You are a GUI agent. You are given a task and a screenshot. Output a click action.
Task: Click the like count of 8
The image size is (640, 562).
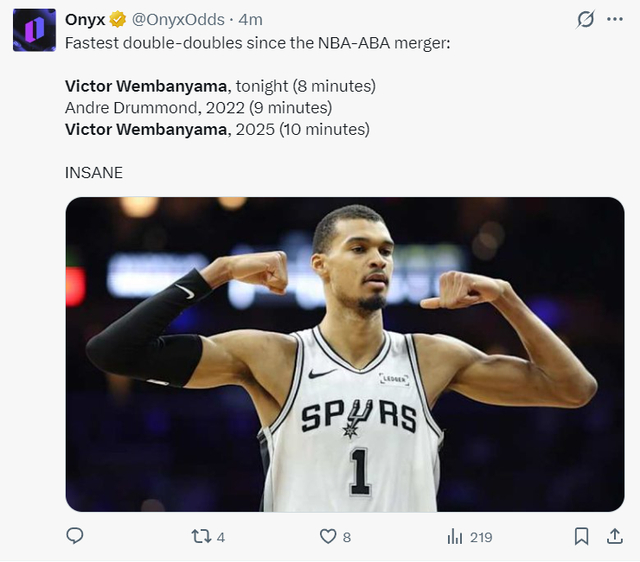347,537
